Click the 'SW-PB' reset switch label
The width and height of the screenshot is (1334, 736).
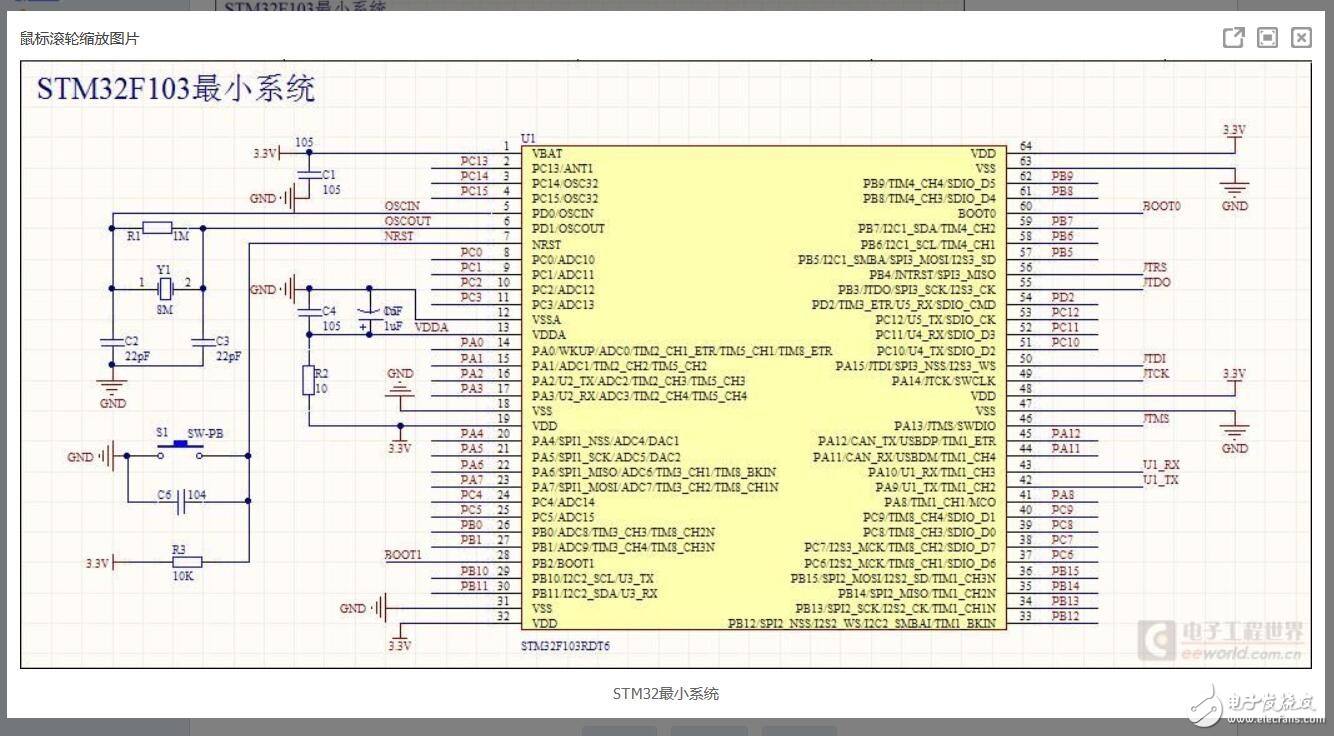[x=207, y=434]
